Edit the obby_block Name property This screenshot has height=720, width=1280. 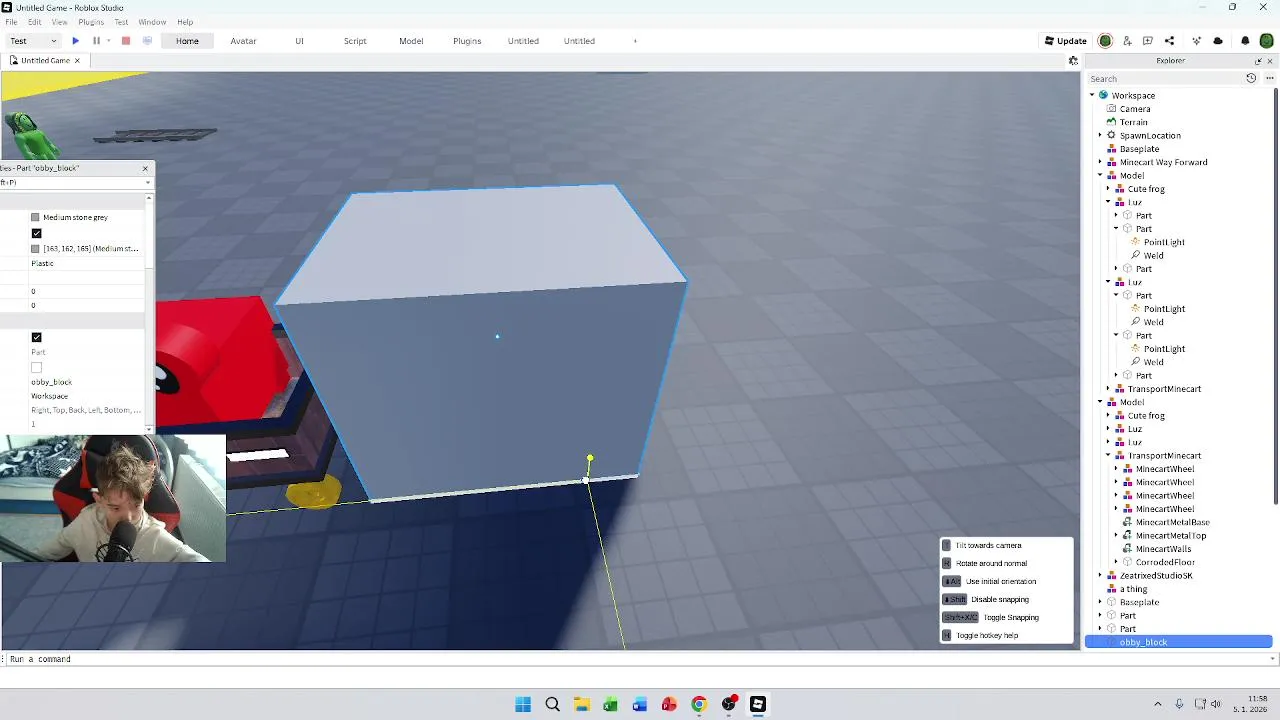pyautogui.click(x=85, y=382)
